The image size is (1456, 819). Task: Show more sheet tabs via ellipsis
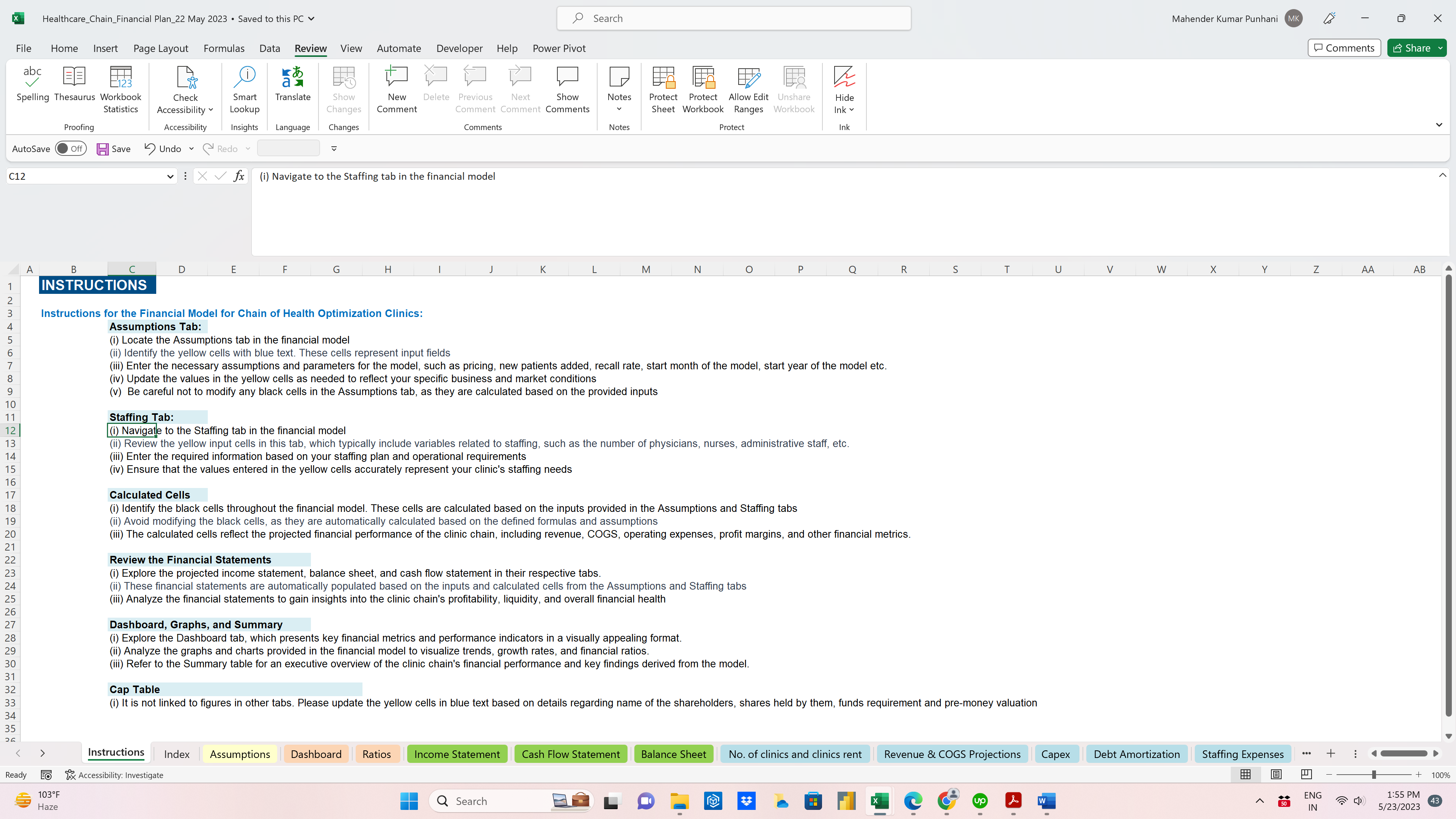pyautogui.click(x=1306, y=753)
